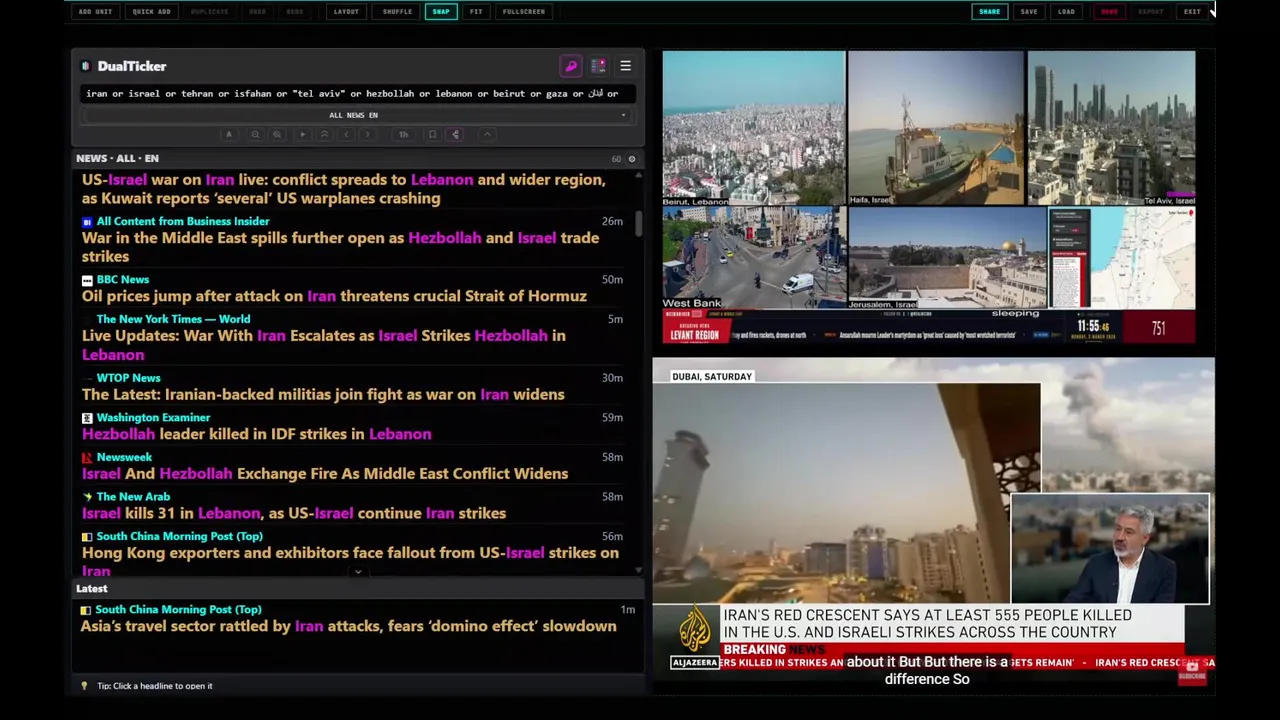This screenshot has height=720, width=1280.
Task: Open the Tel Aviv, Israel camera feed
Action: (x=1112, y=128)
